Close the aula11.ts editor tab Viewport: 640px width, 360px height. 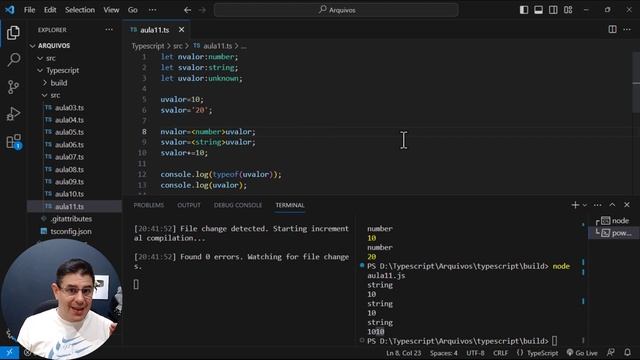[181, 30]
